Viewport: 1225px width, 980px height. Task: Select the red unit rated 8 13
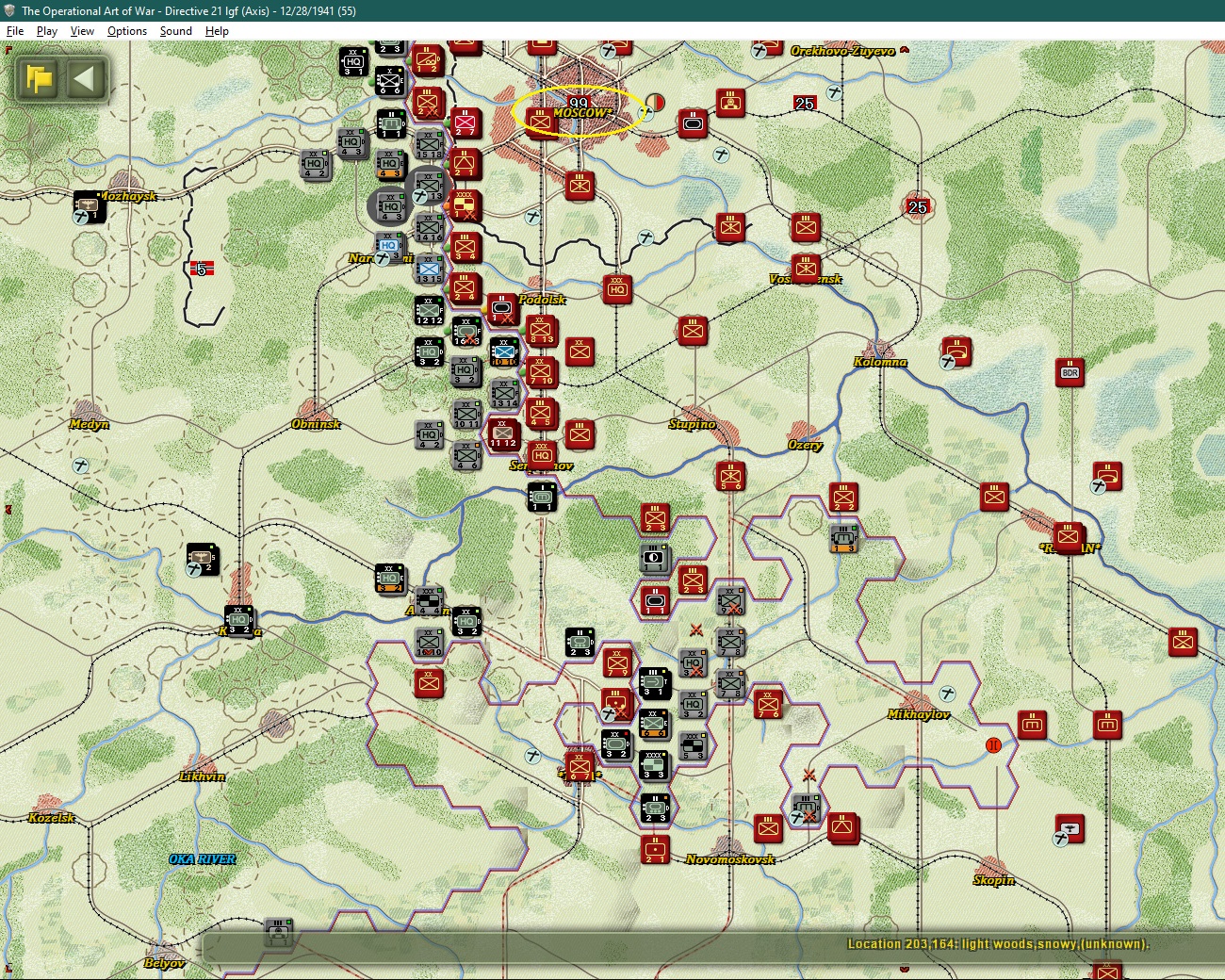(x=541, y=330)
